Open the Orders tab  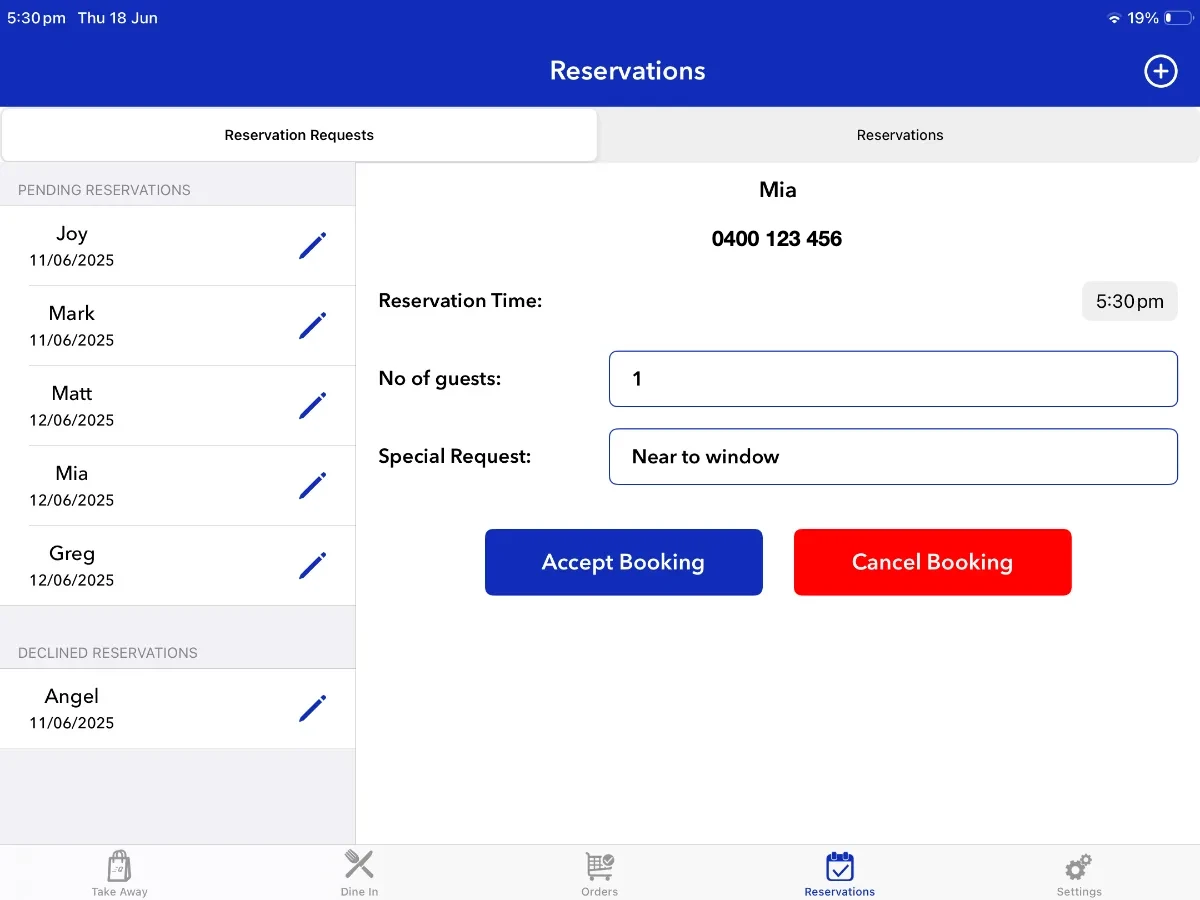(600, 873)
